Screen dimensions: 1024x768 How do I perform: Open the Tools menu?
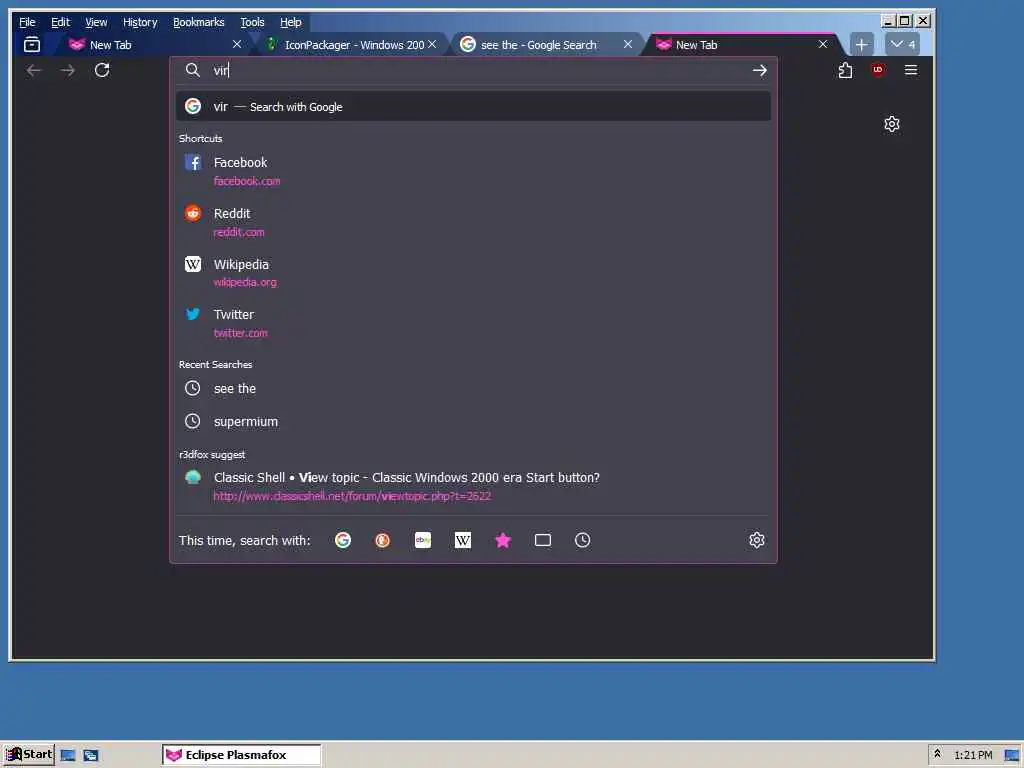coord(252,22)
